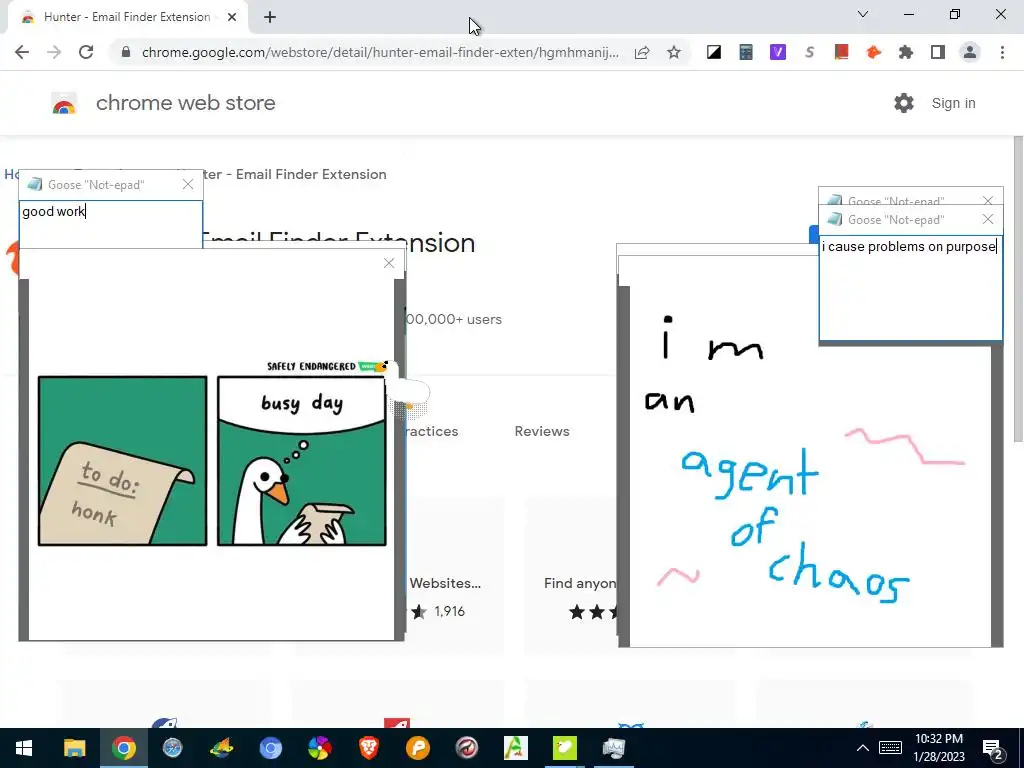Open the purple V extension

point(778,52)
